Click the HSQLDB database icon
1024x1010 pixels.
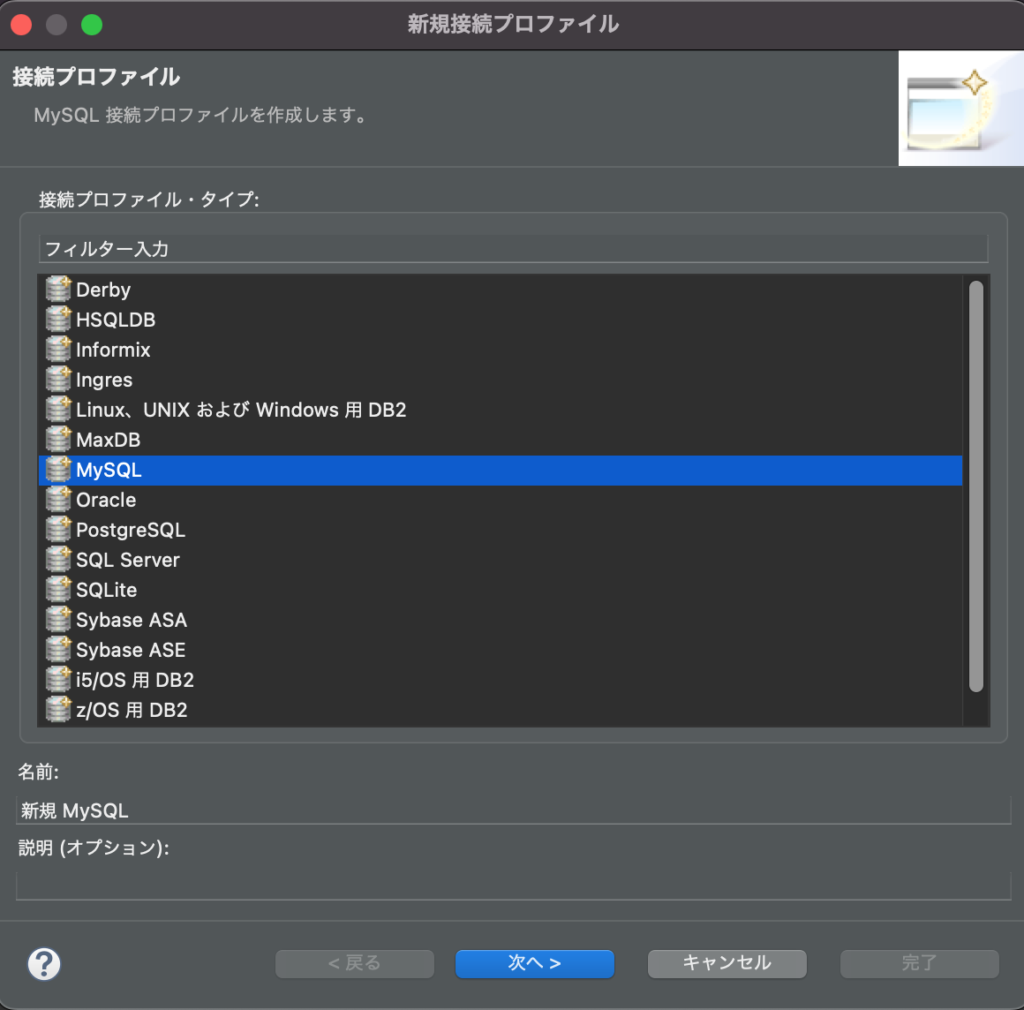pos(58,319)
